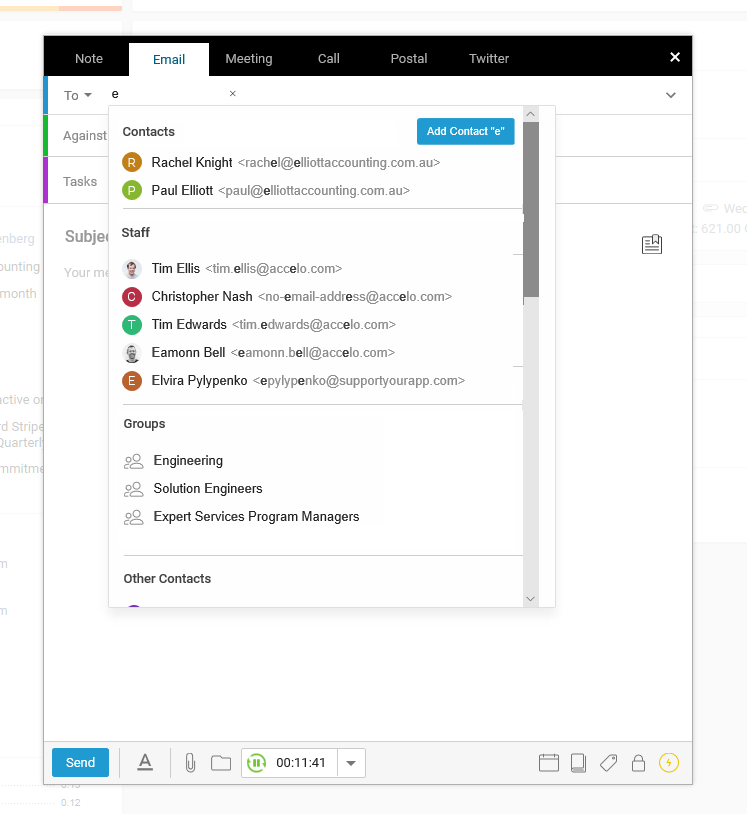The height and width of the screenshot is (814, 747).
Task: Pause the running green timer
Action: [256, 763]
